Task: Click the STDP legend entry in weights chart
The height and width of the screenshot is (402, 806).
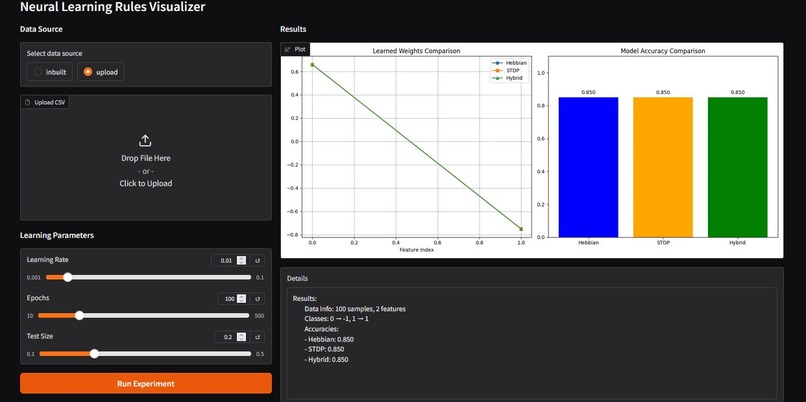Action: coord(505,70)
